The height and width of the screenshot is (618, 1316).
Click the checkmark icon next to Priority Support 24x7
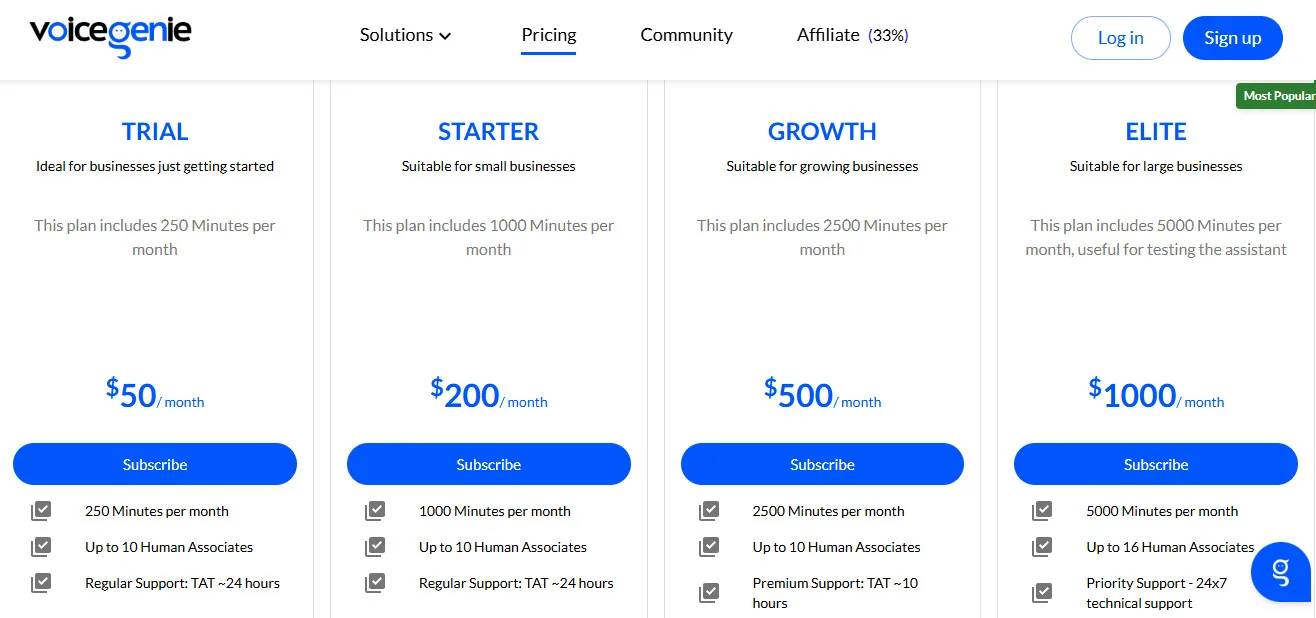coord(1042,592)
